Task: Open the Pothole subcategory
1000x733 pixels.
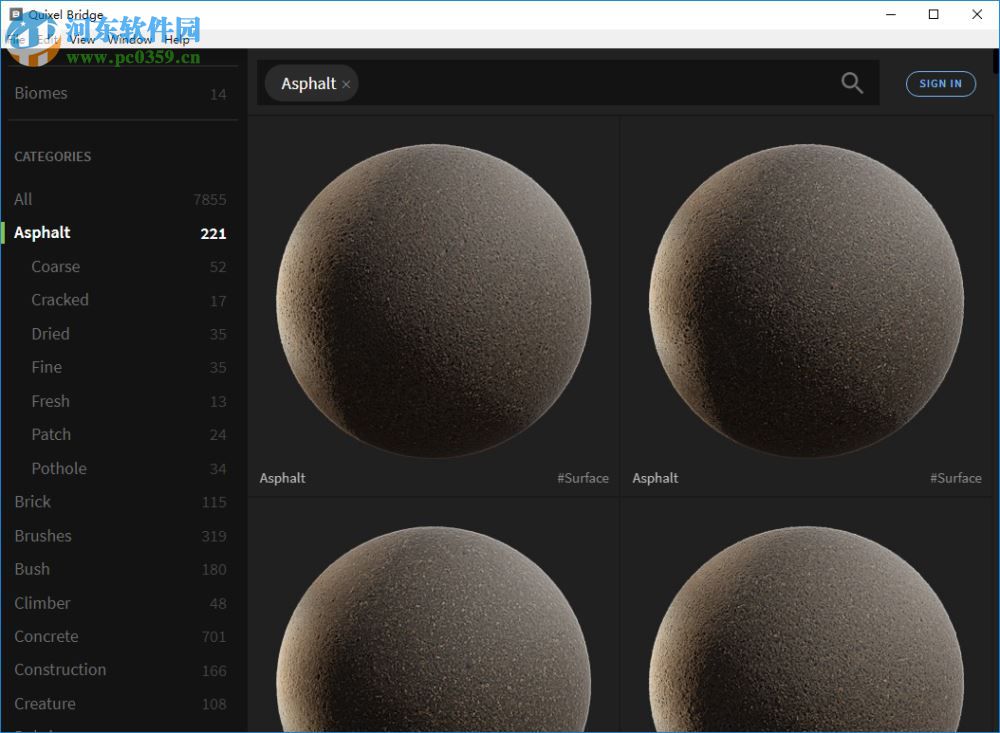Action: point(59,468)
